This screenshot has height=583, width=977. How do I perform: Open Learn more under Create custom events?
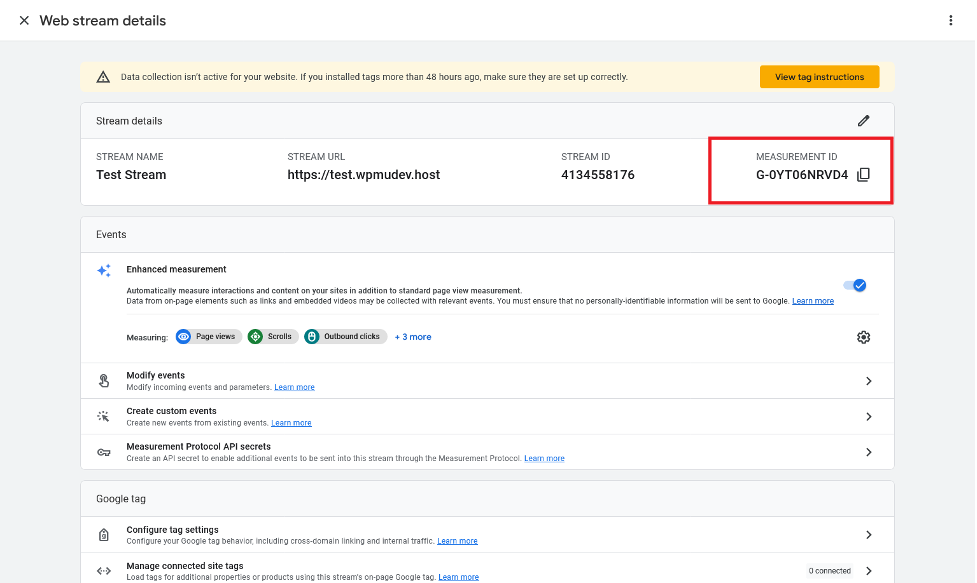coord(291,422)
